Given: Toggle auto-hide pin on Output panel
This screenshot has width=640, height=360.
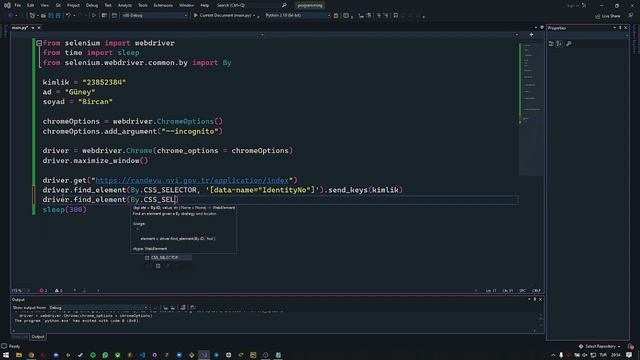Looking at the screenshot, I should pos(535,300).
